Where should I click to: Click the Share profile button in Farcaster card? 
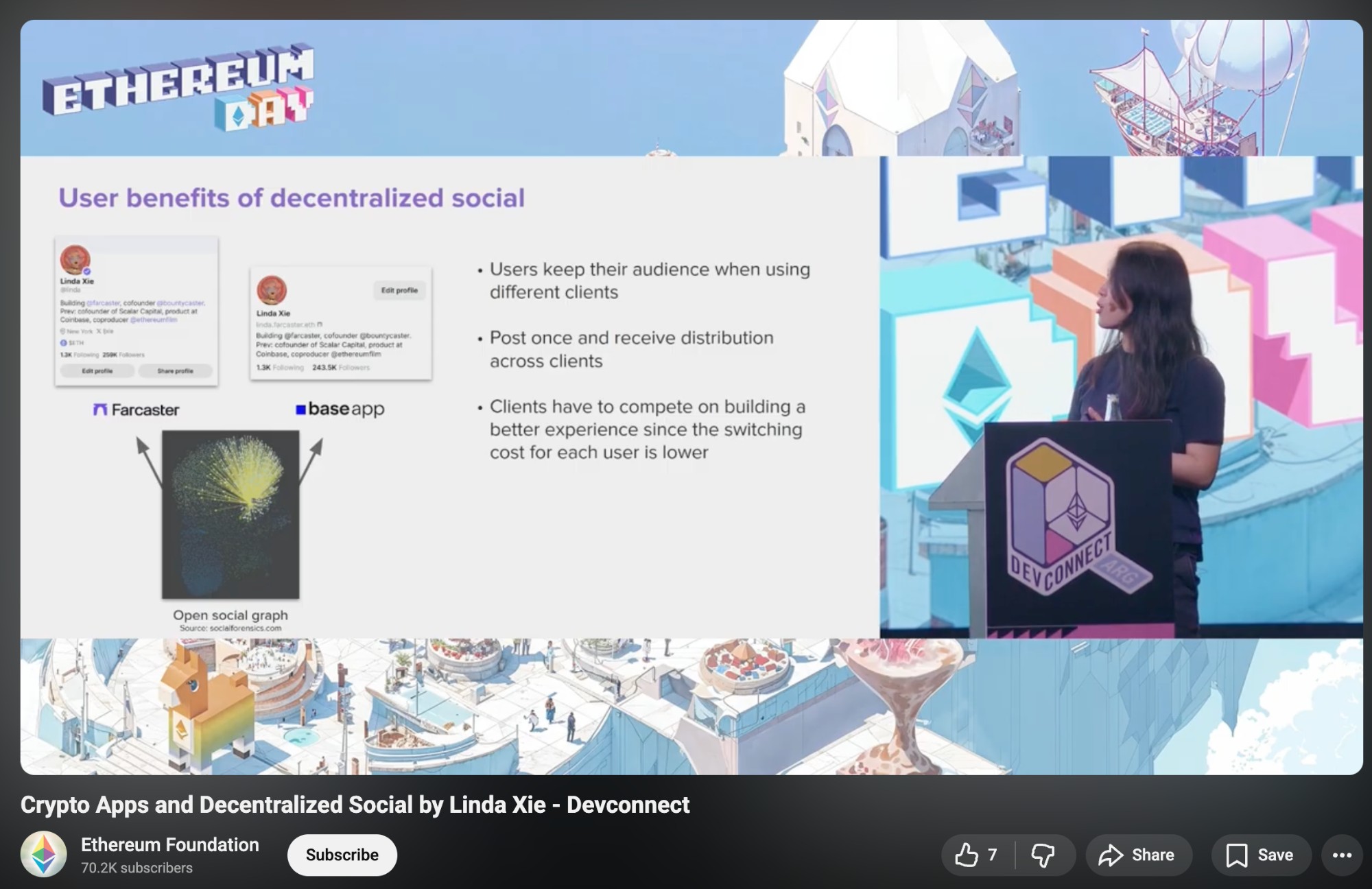point(175,371)
